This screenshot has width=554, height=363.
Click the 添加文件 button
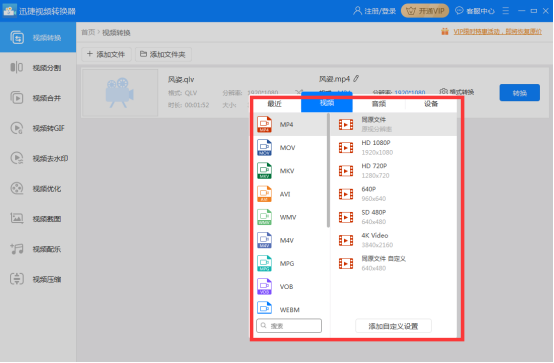[106, 54]
